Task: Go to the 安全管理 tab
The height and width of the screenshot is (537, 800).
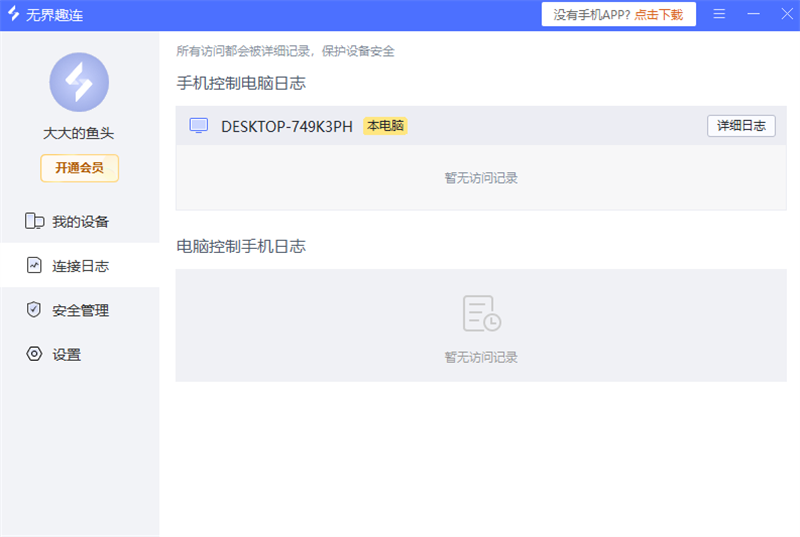Action: pos(80,310)
